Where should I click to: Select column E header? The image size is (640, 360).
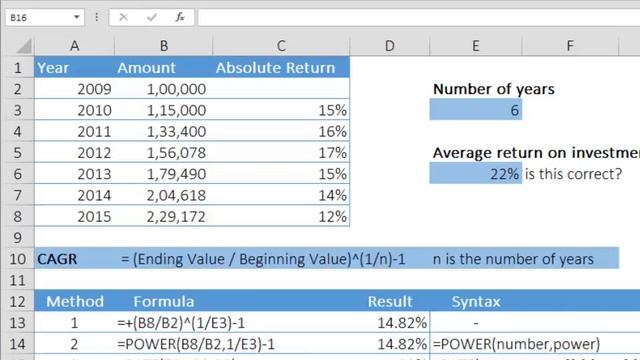pyautogui.click(x=476, y=46)
